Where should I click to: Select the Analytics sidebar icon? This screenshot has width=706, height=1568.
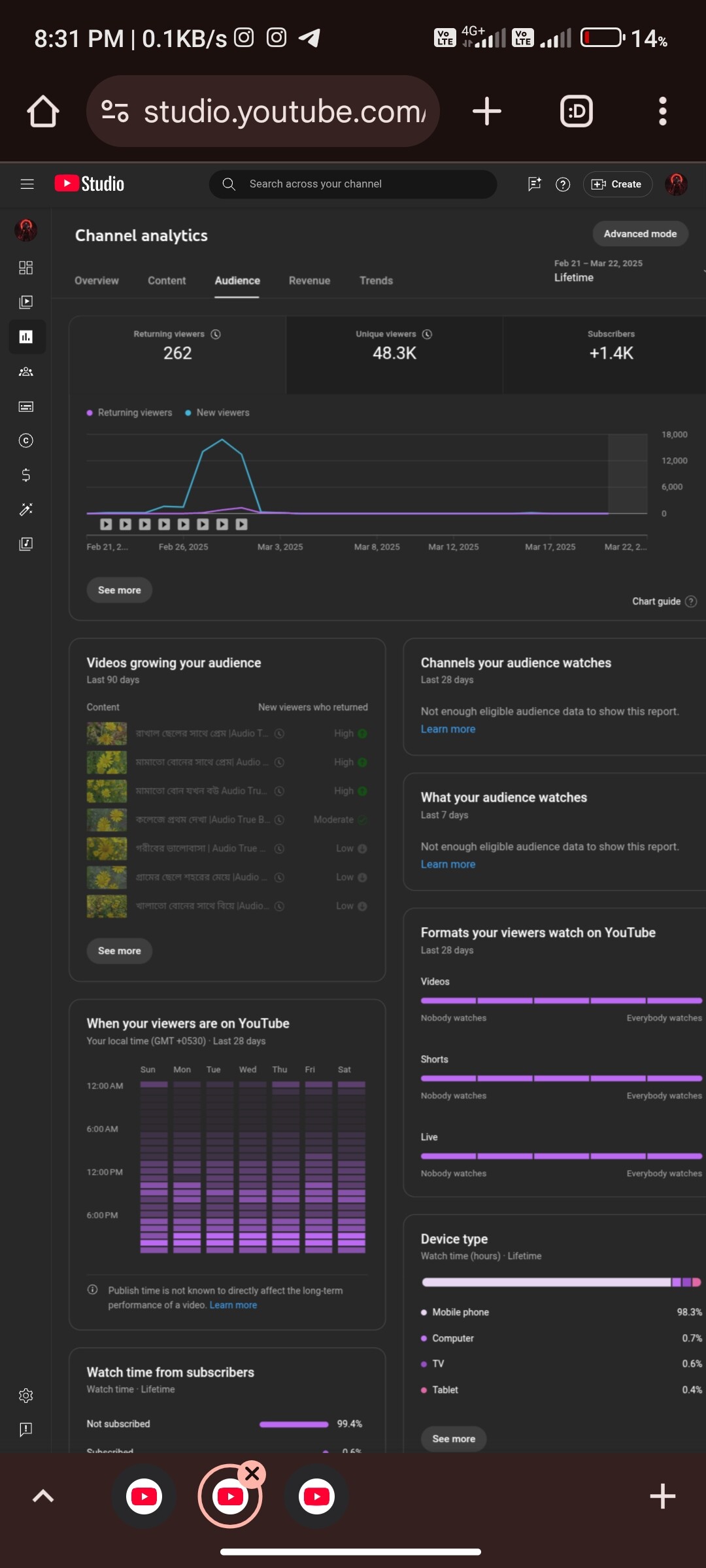click(x=26, y=336)
